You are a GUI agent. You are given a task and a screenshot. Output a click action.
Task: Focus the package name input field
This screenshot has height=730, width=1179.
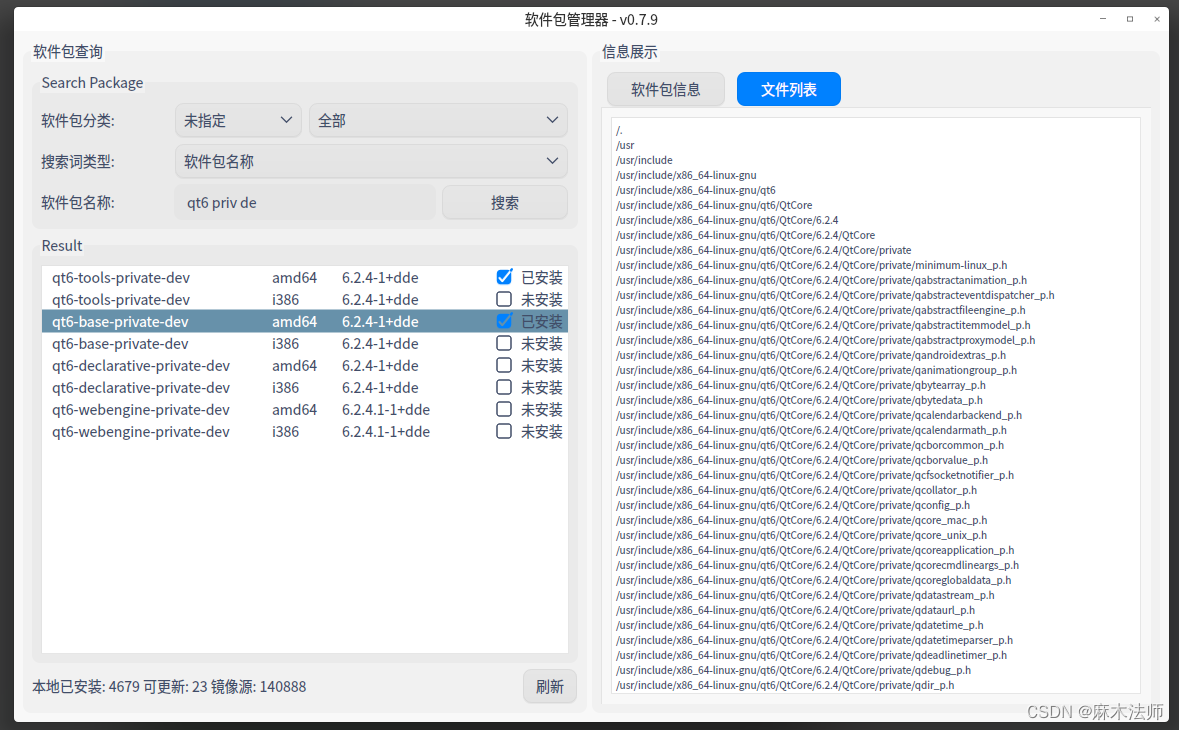pyautogui.click(x=305, y=203)
